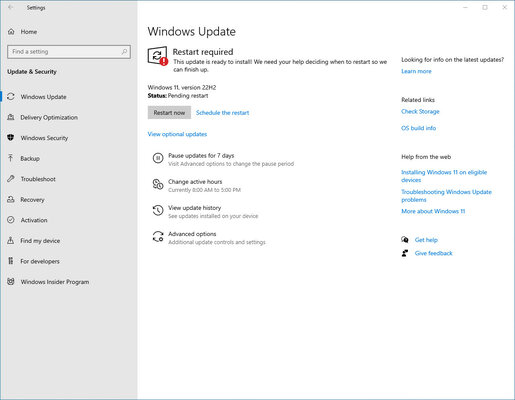Click the Home icon in sidebar
Image resolution: width=515 pixels, height=400 pixels.
(11, 32)
